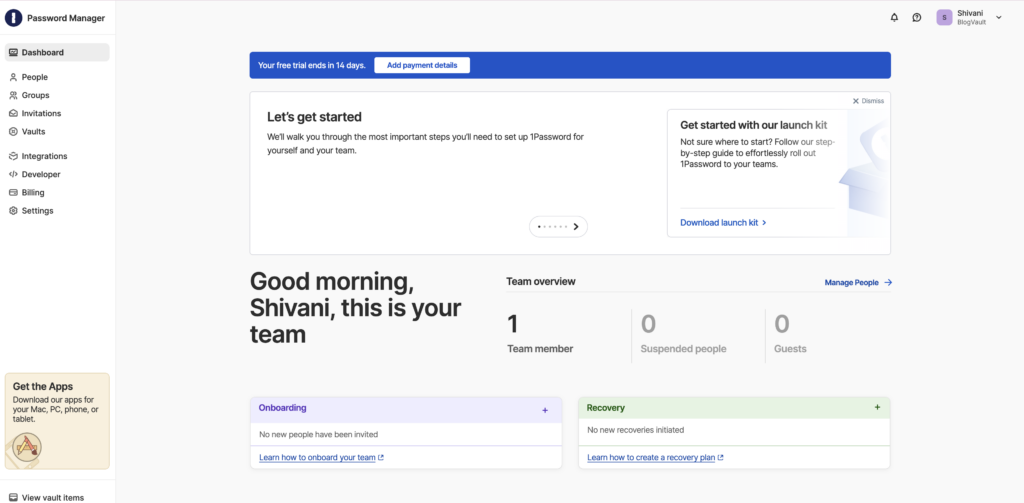Click the Password Manager title text
This screenshot has height=503, width=1024.
pyautogui.click(x=66, y=18)
